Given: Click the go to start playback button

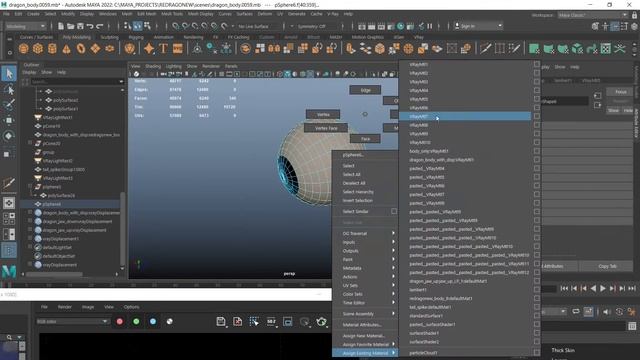Looking at the screenshot, I should [564, 288].
